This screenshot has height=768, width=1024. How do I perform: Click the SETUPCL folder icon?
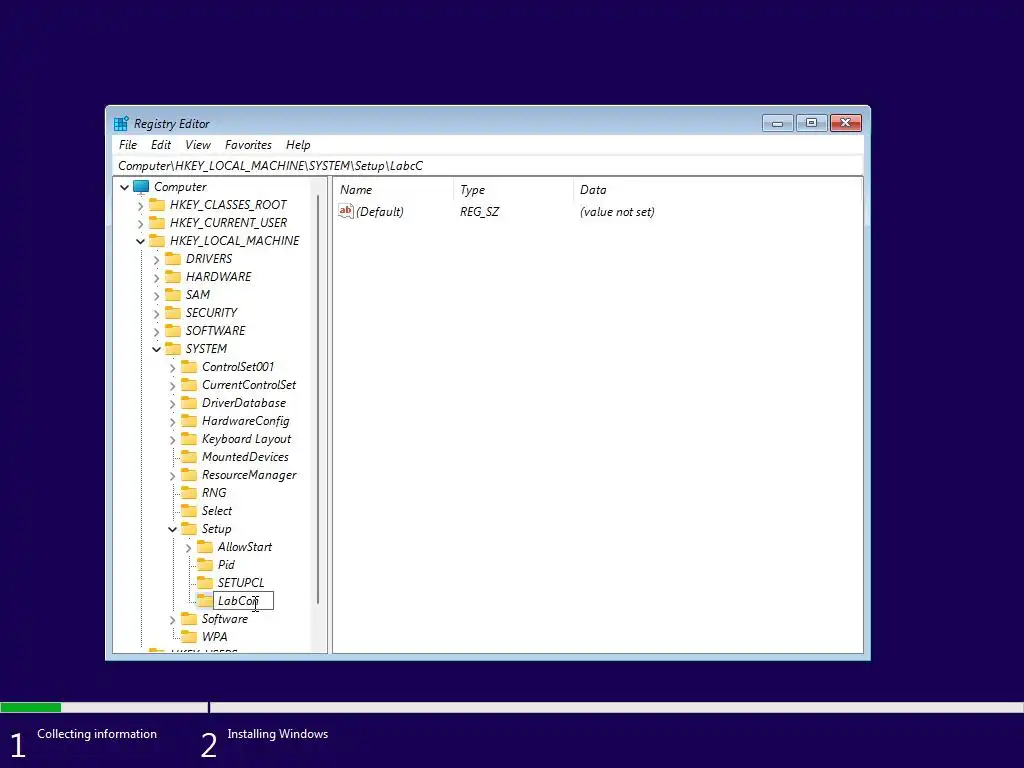(x=205, y=583)
